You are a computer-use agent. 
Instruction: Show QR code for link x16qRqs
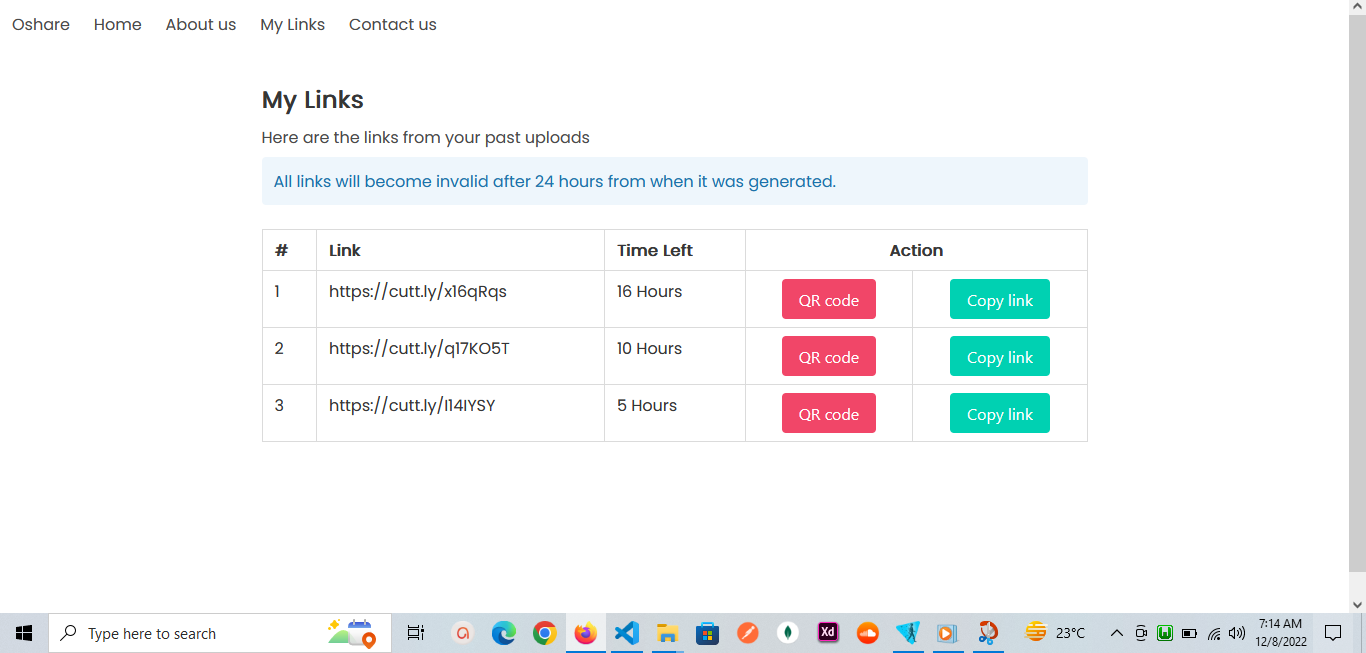click(x=829, y=299)
